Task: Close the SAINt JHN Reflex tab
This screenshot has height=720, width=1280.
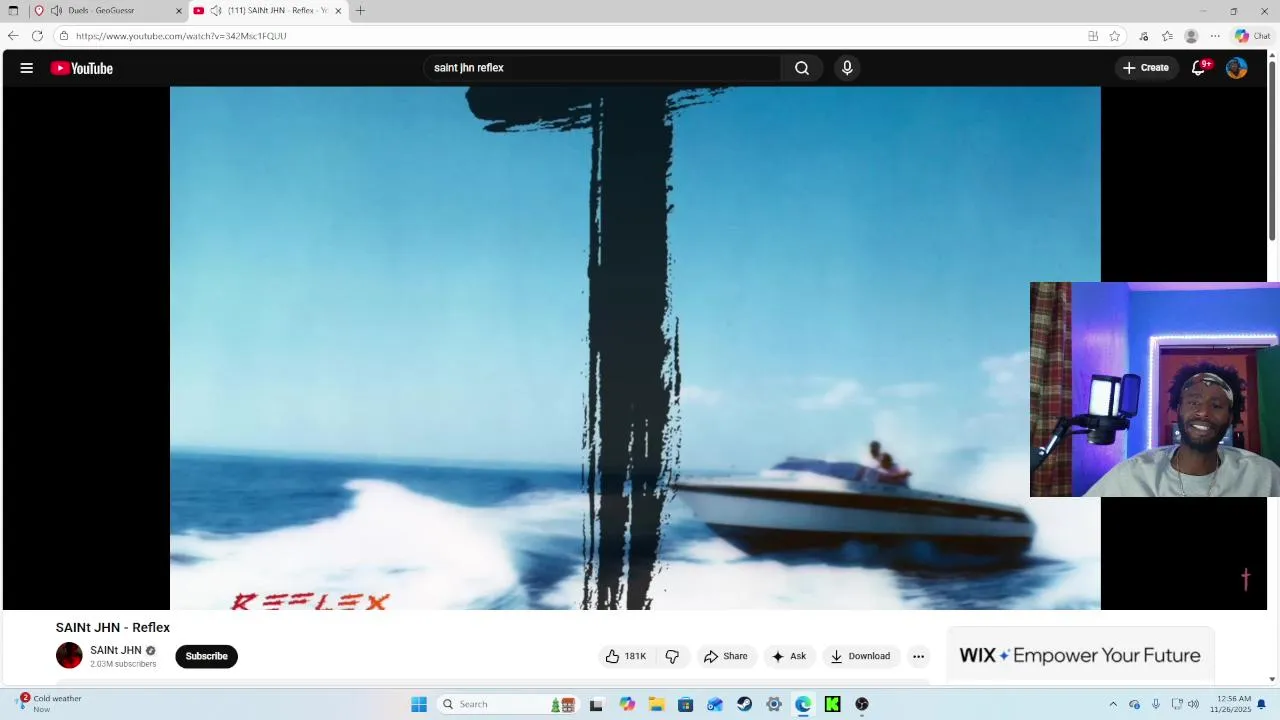Action: point(338,10)
